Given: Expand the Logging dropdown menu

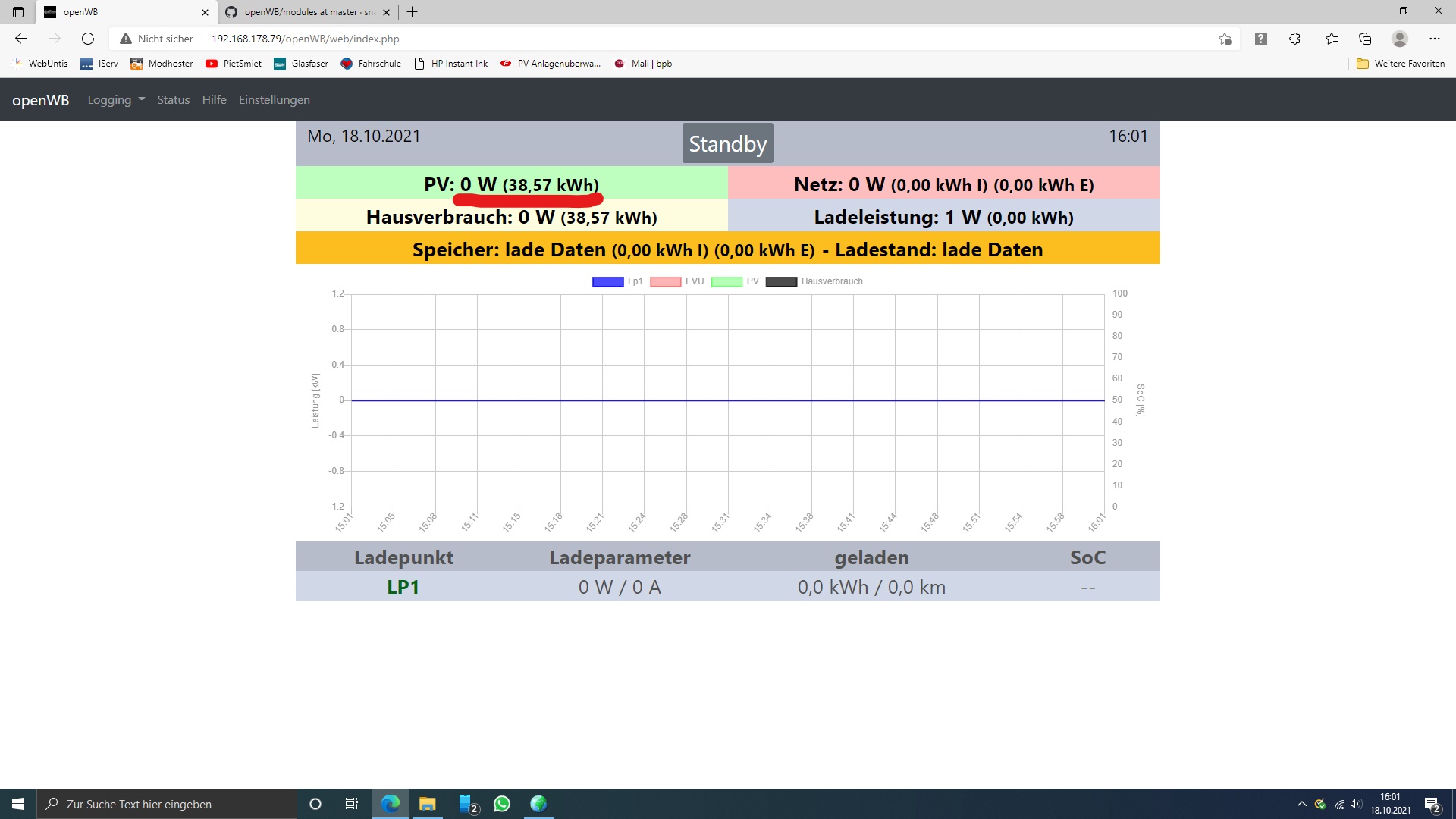Looking at the screenshot, I should click(115, 100).
